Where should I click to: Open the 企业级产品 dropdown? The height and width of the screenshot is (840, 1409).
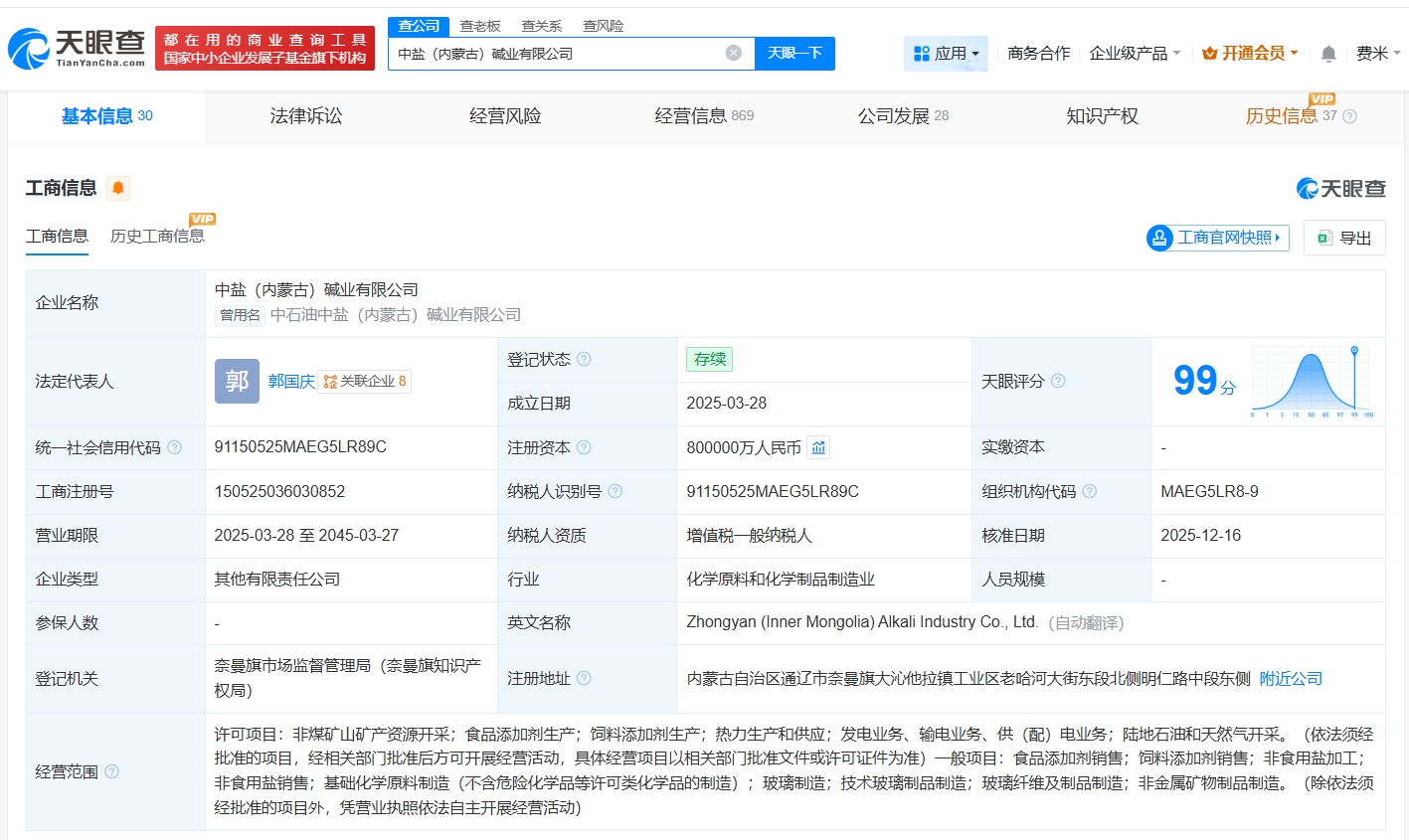(1135, 54)
